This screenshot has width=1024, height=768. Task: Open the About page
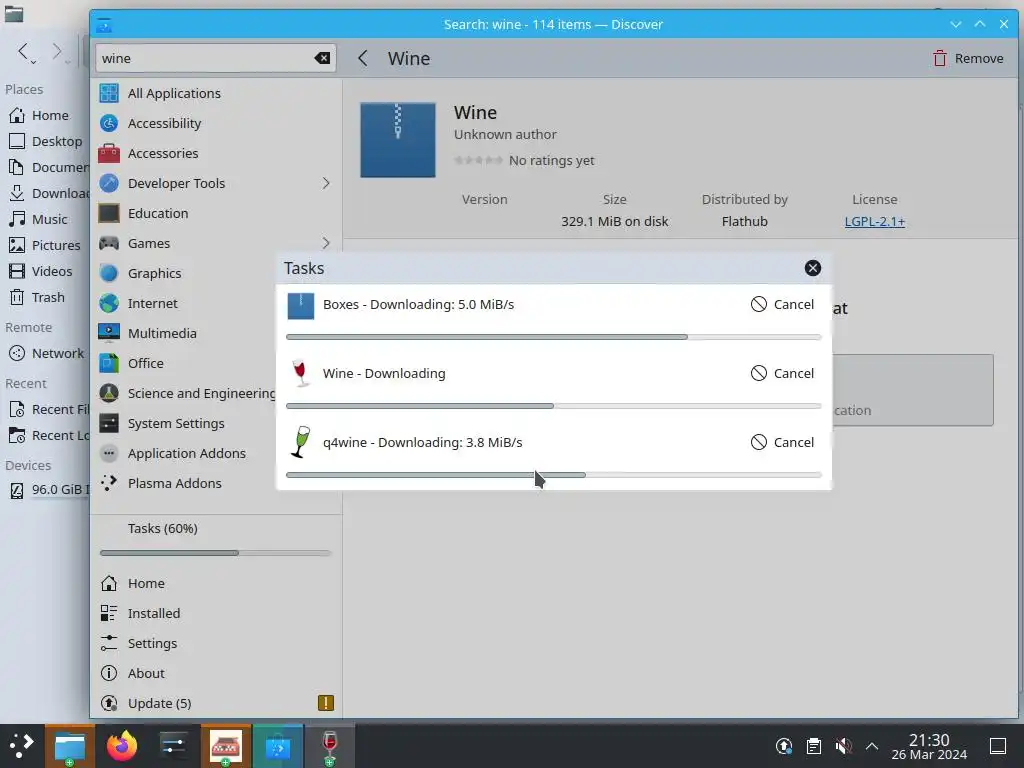216,673
